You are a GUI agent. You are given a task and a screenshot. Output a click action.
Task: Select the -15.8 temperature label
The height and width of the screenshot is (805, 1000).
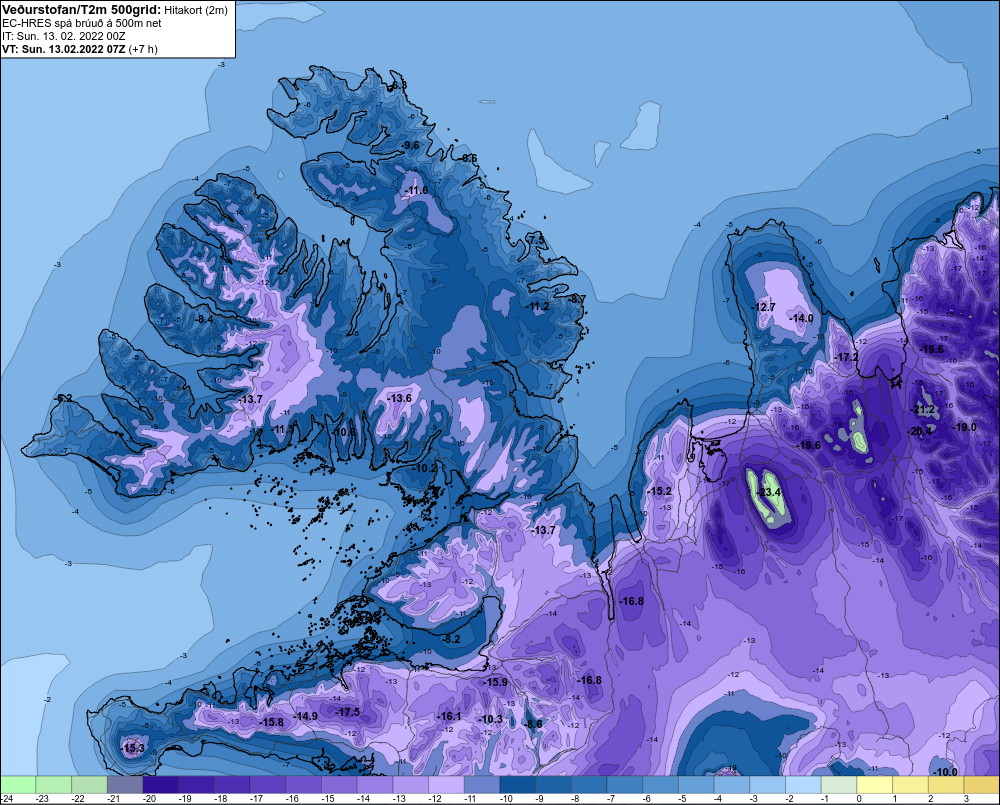[272, 722]
